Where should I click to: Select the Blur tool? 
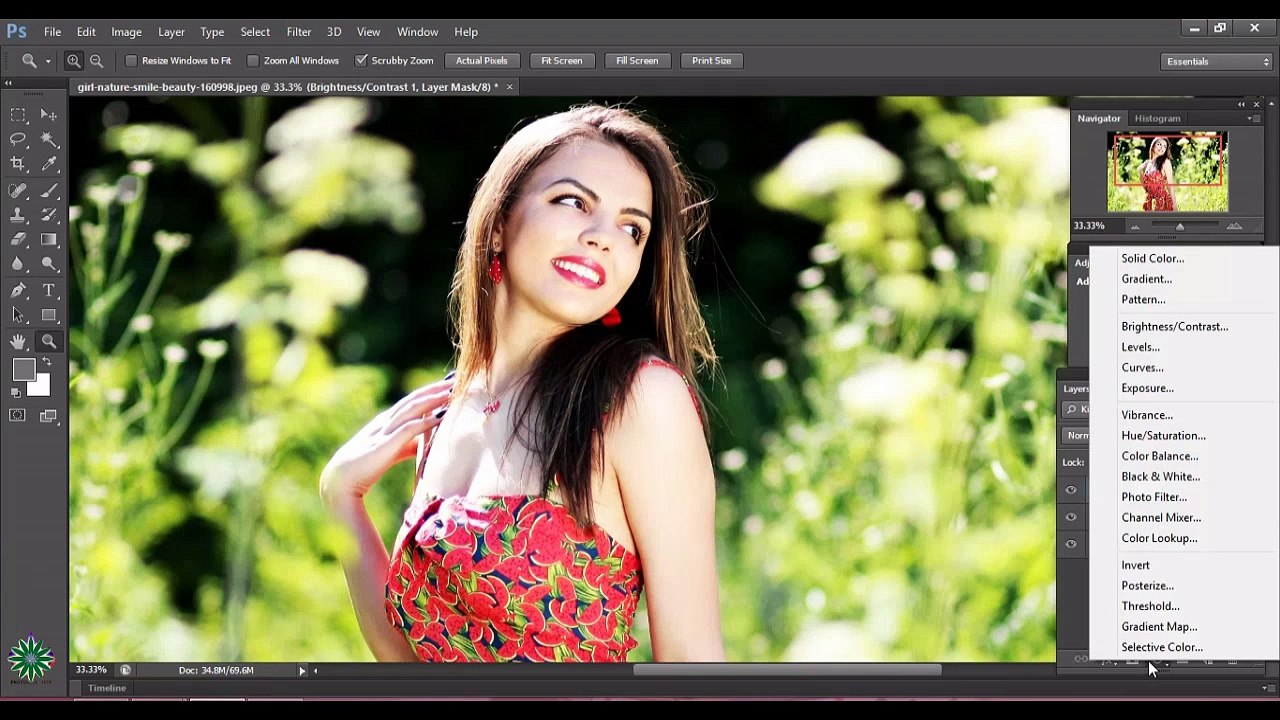18,264
